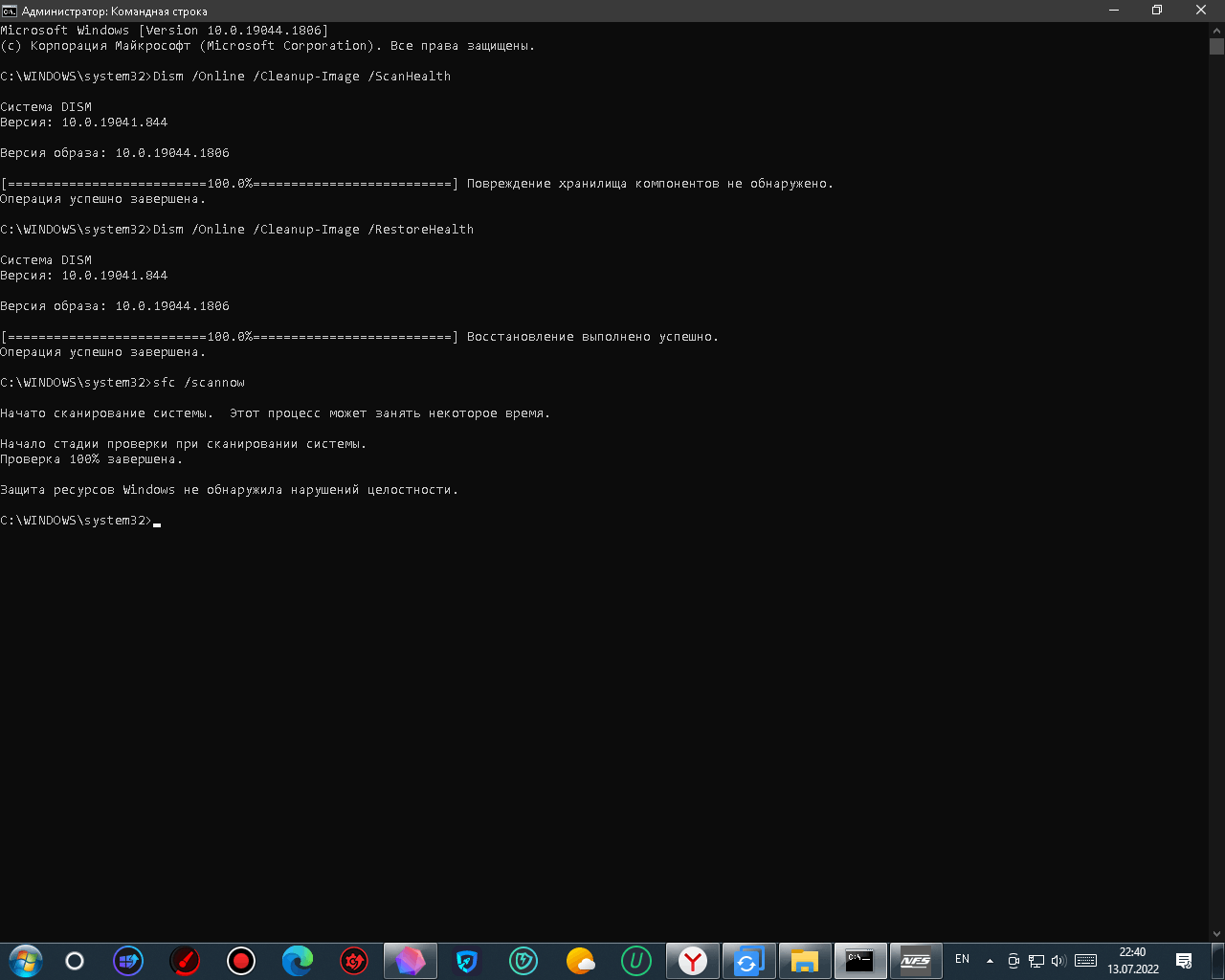The image size is (1225, 980).
Task: Close the Command Prompt window
Action: pyautogui.click(x=1201, y=11)
